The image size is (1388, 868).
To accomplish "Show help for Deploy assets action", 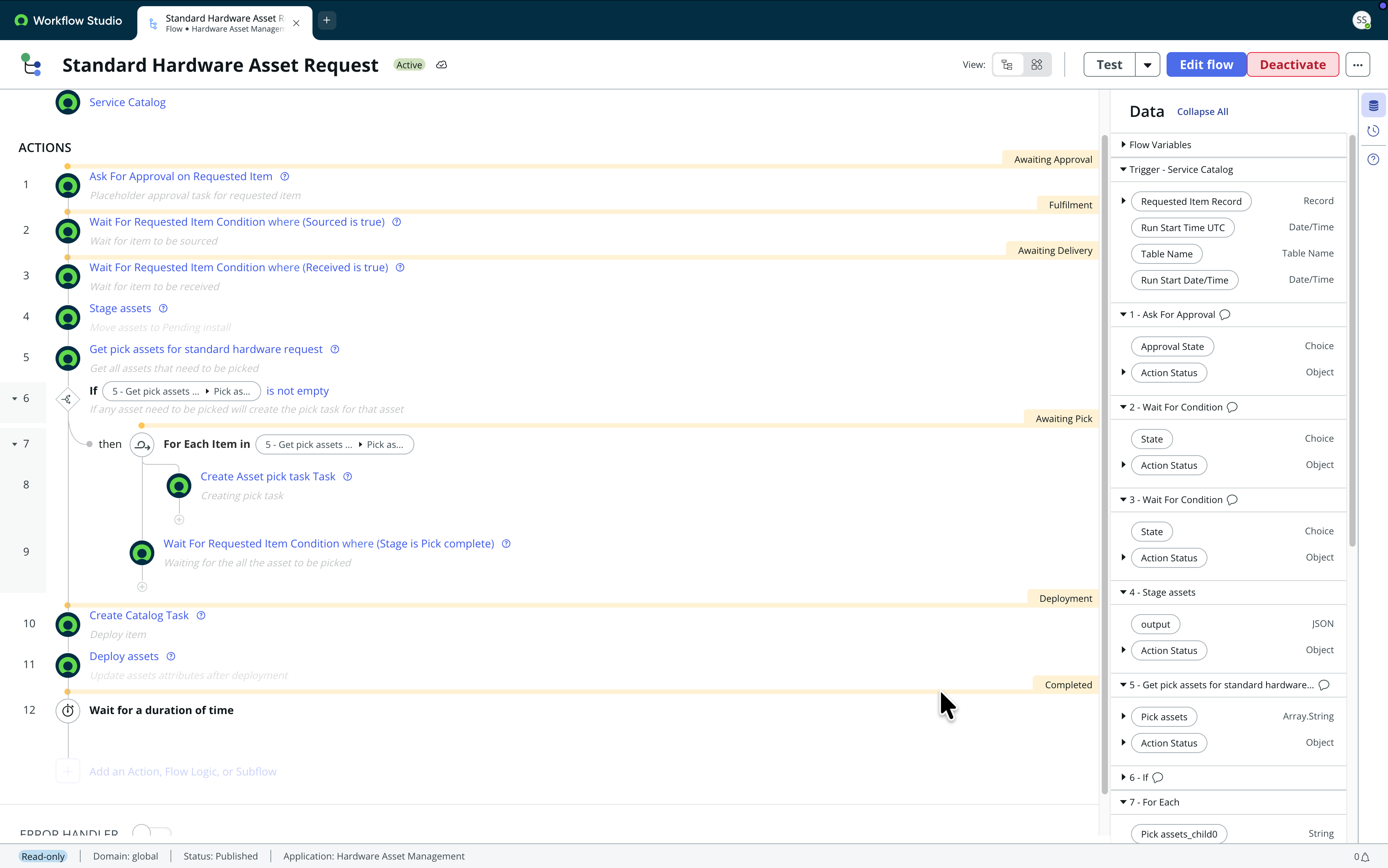I will [171, 656].
